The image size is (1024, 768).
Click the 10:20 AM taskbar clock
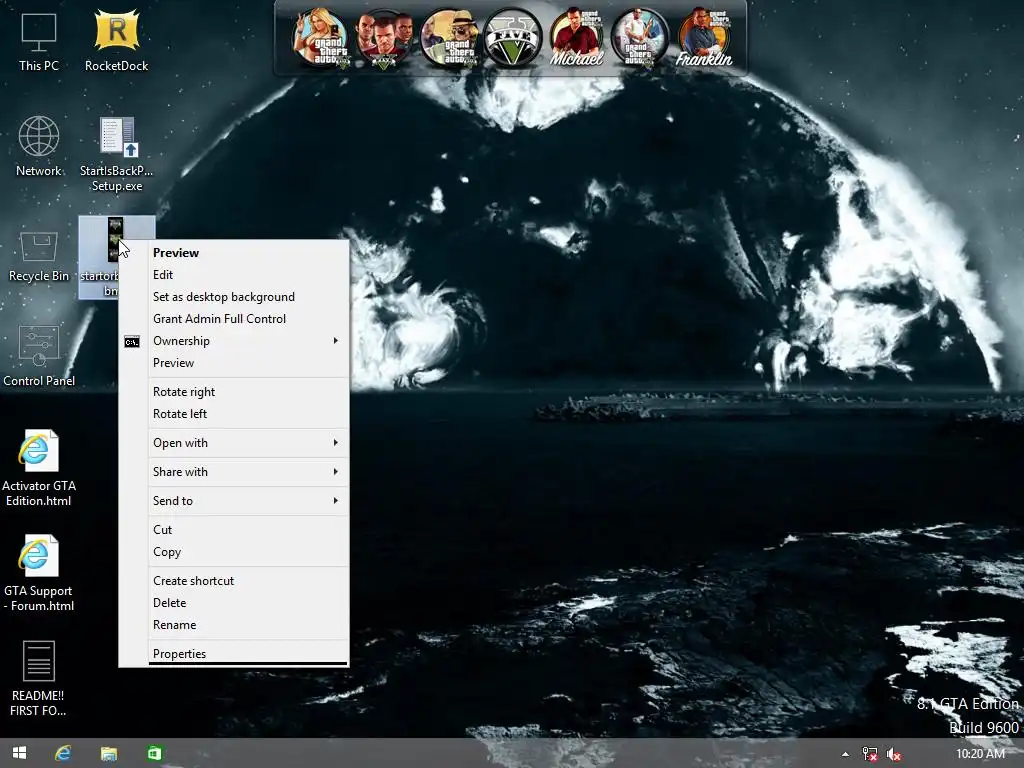[x=980, y=754]
